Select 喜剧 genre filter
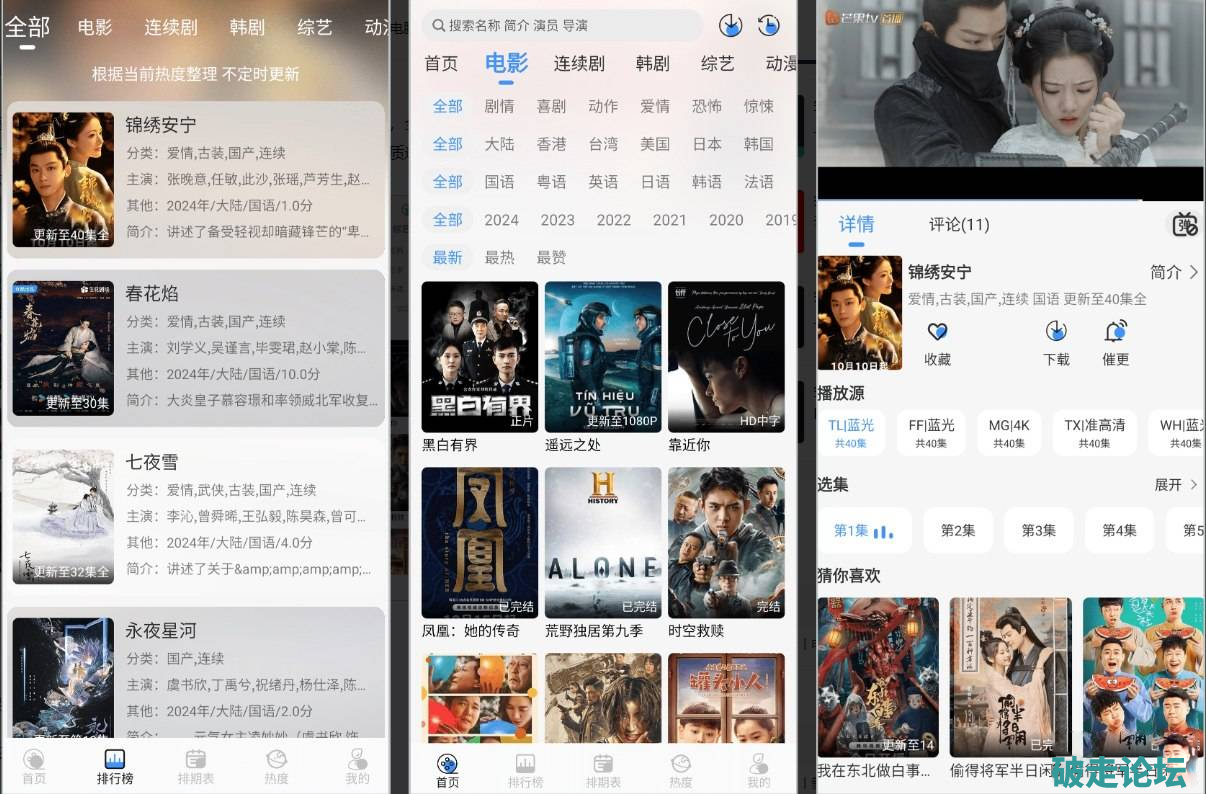 [x=551, y=106]
